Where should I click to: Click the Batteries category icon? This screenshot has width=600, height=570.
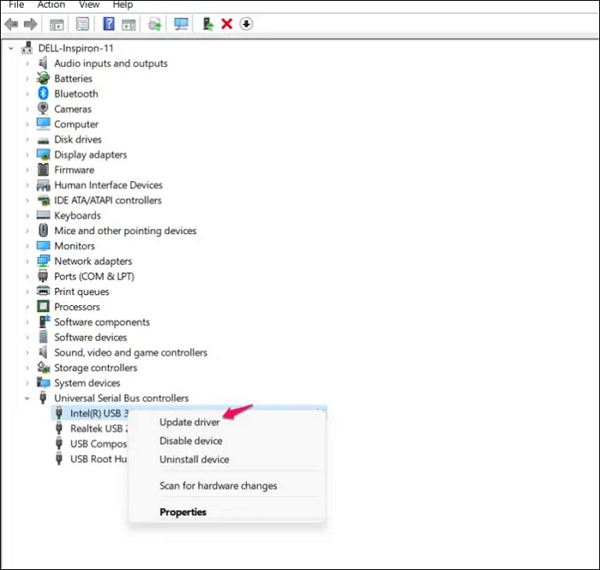(43, 78)
